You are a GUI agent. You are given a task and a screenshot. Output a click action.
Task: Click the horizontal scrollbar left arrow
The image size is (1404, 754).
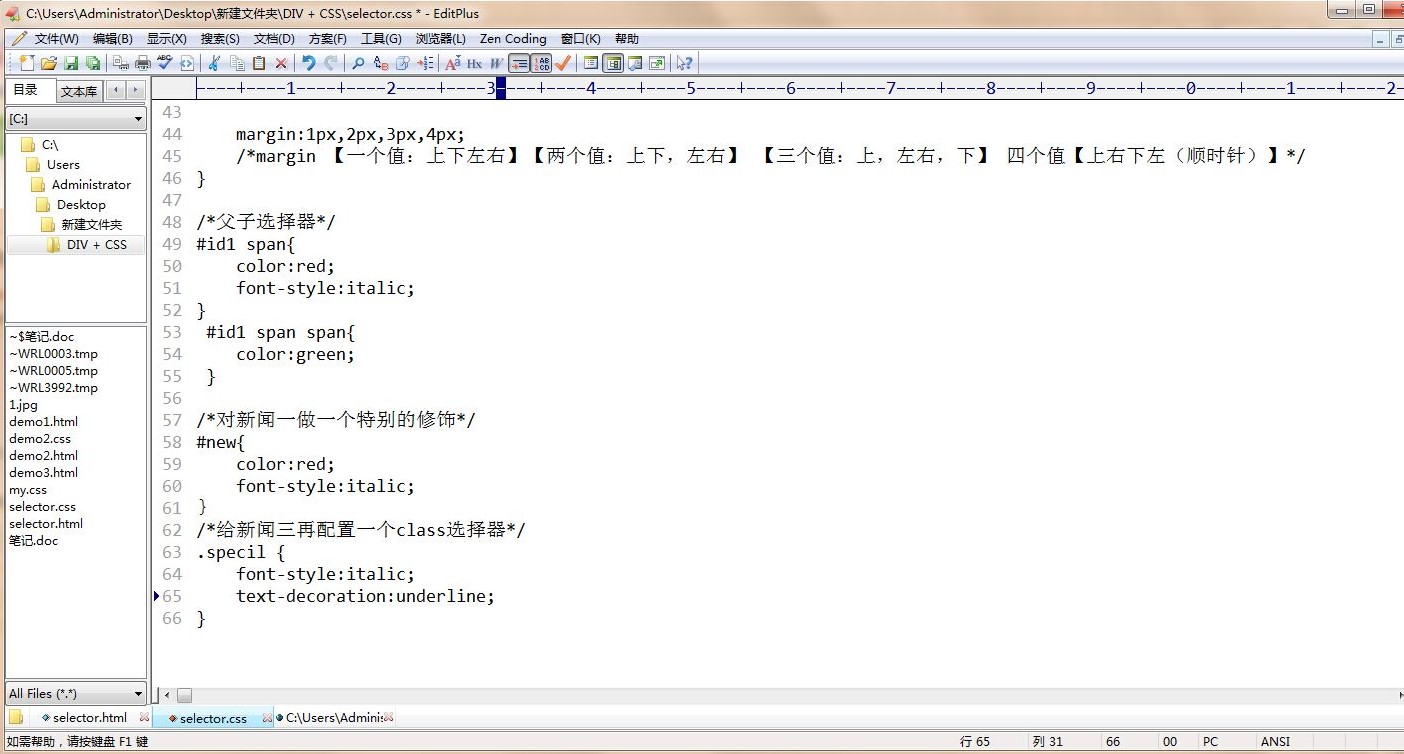pyautogui.click(x=167, y=695)
